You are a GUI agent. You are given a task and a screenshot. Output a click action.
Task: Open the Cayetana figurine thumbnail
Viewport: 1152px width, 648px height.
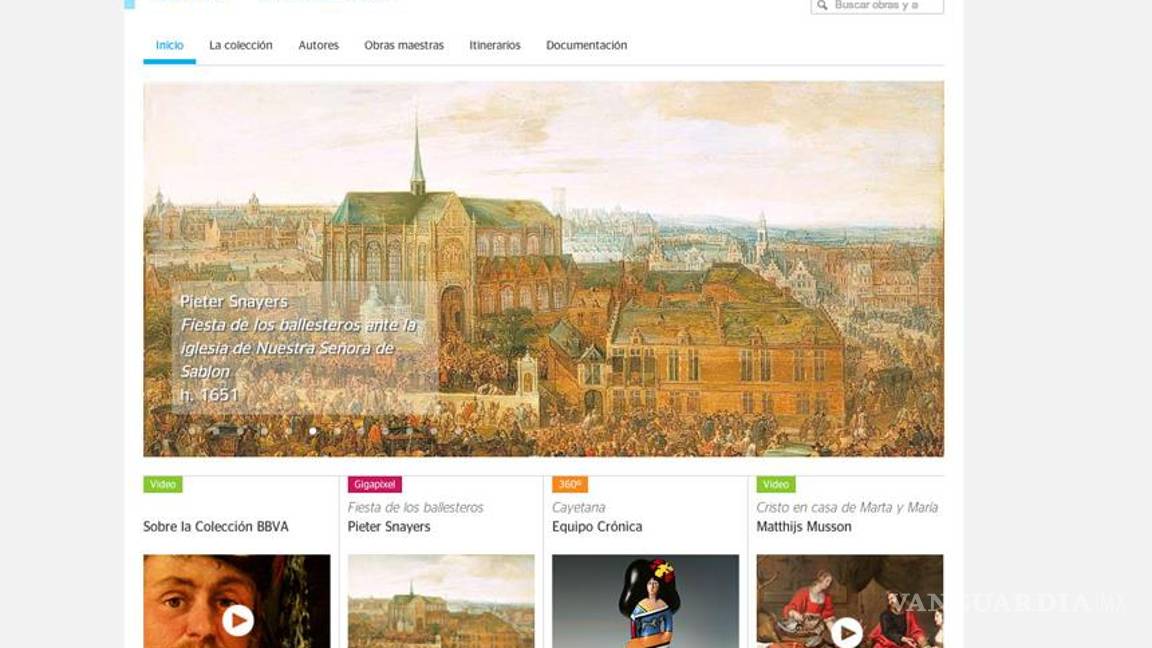tap(645, 601)
